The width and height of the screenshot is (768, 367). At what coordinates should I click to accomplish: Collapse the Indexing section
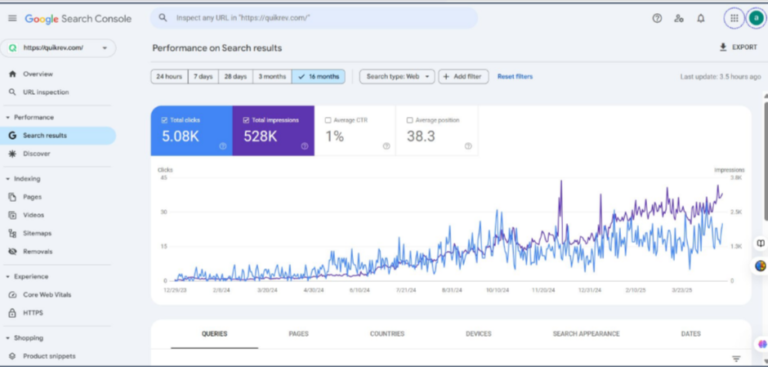pos(8,179)
